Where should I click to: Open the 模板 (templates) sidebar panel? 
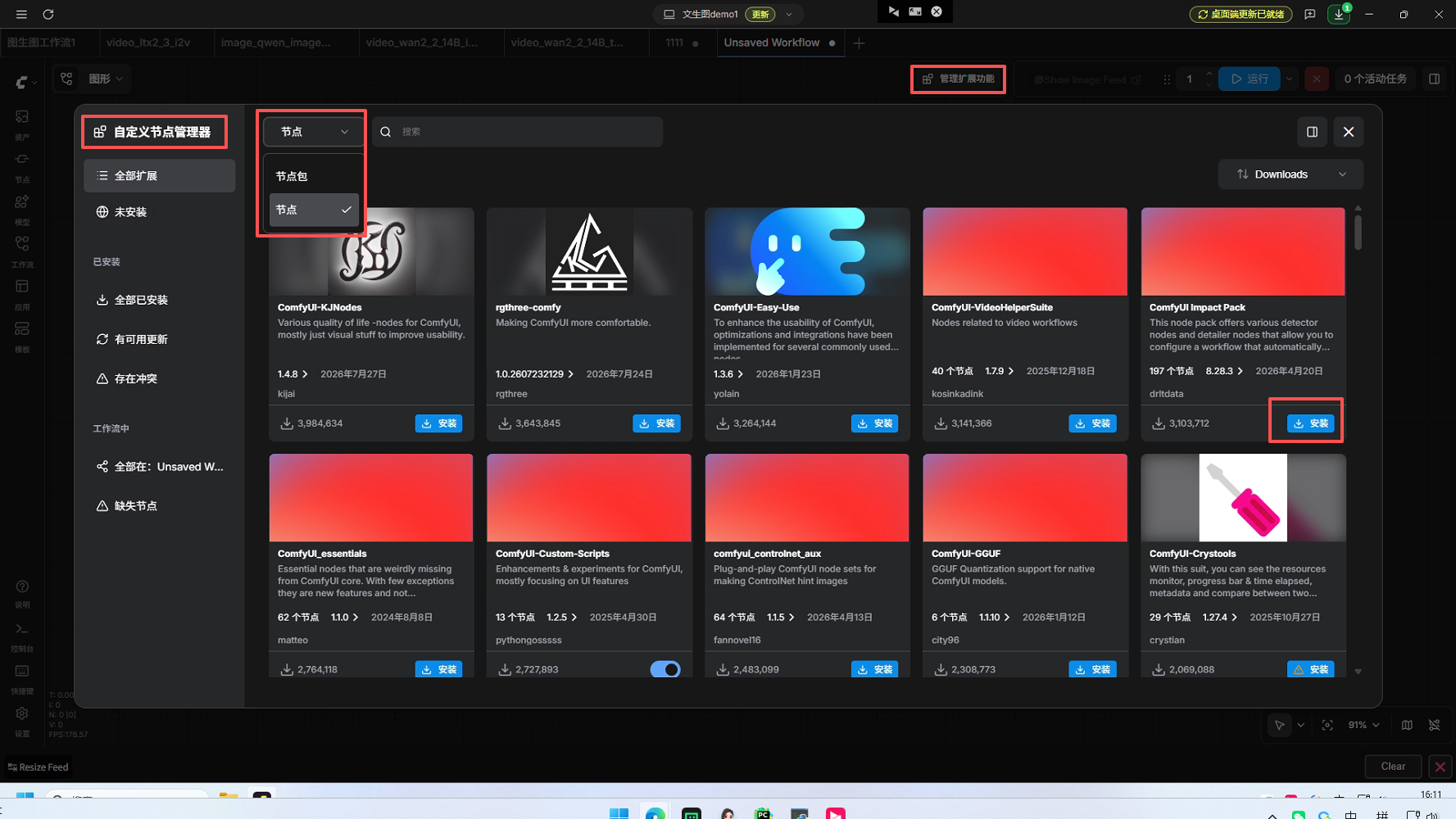[22, 337]
